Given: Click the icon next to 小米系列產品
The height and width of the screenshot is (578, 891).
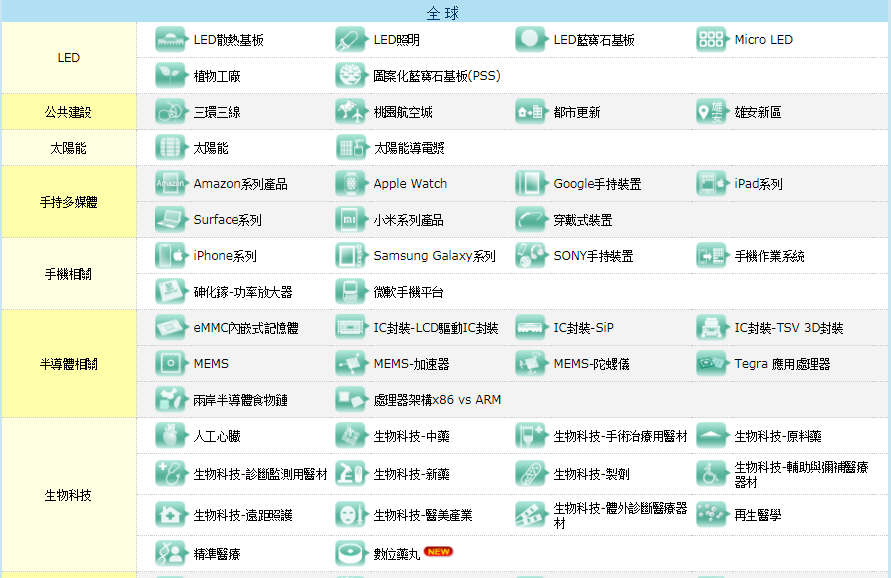Looking at the screenshot, I should 351,220.
